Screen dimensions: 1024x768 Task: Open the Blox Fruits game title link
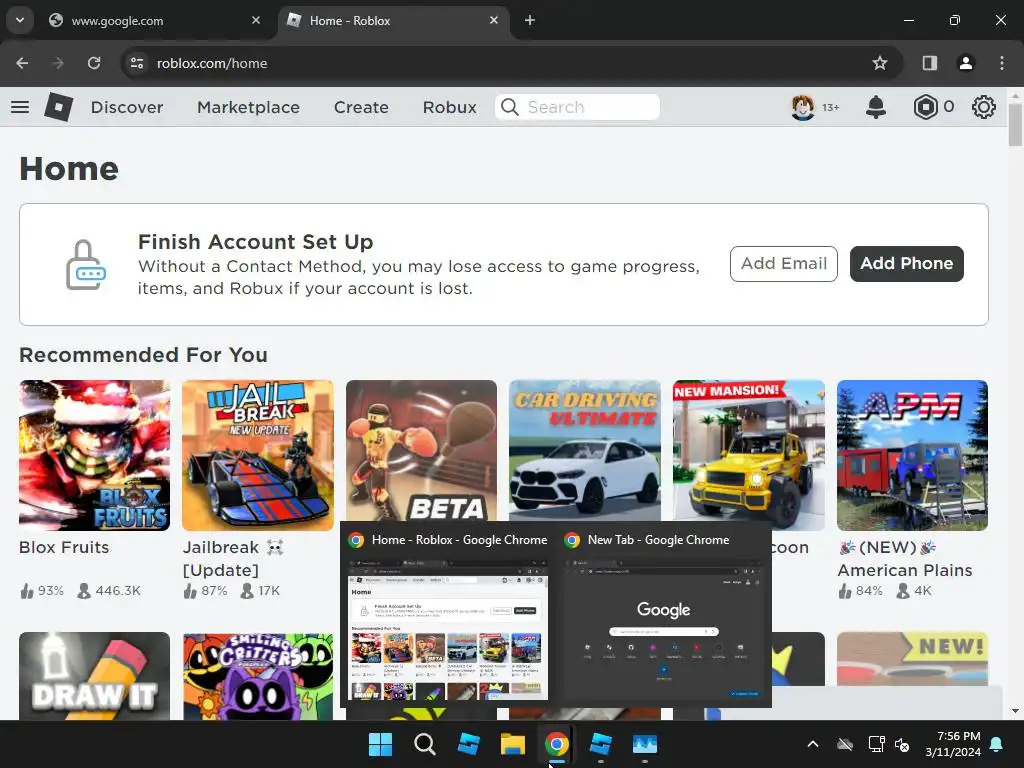[x=64, y=547]
